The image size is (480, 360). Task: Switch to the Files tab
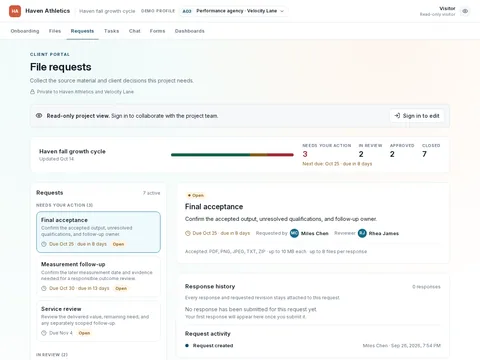tap(55, 31)
